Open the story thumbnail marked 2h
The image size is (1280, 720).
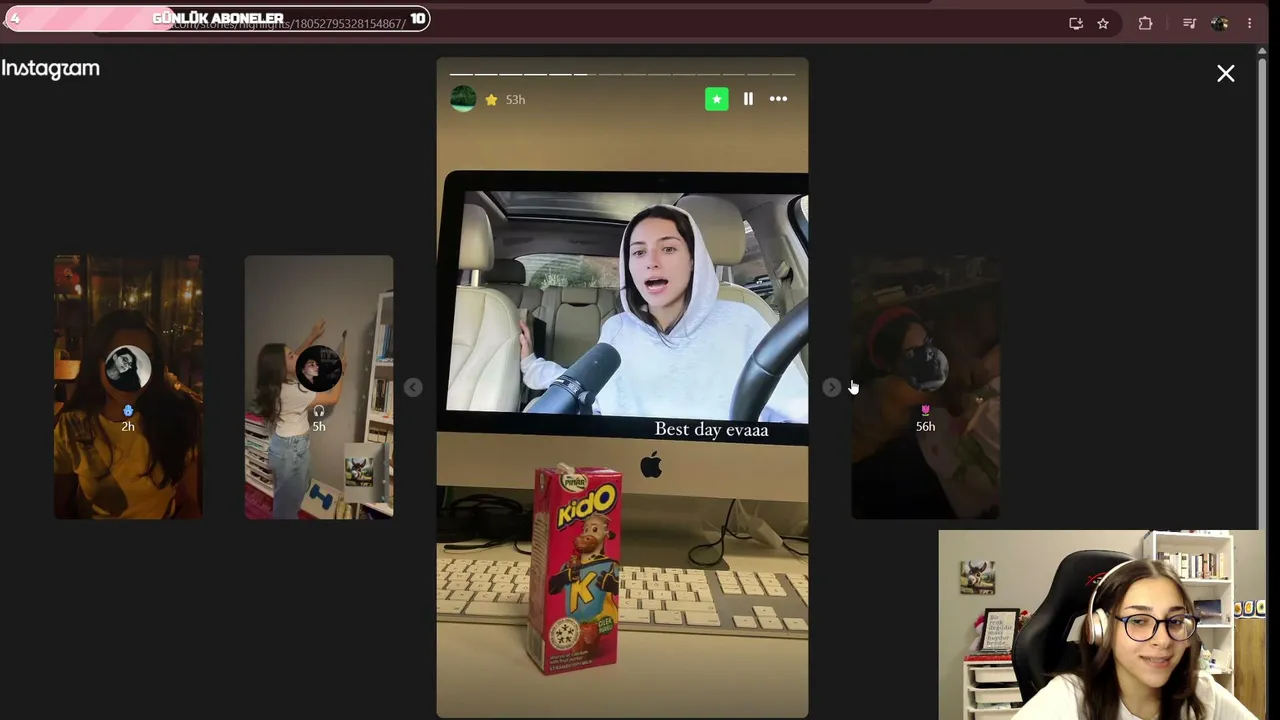128,387
